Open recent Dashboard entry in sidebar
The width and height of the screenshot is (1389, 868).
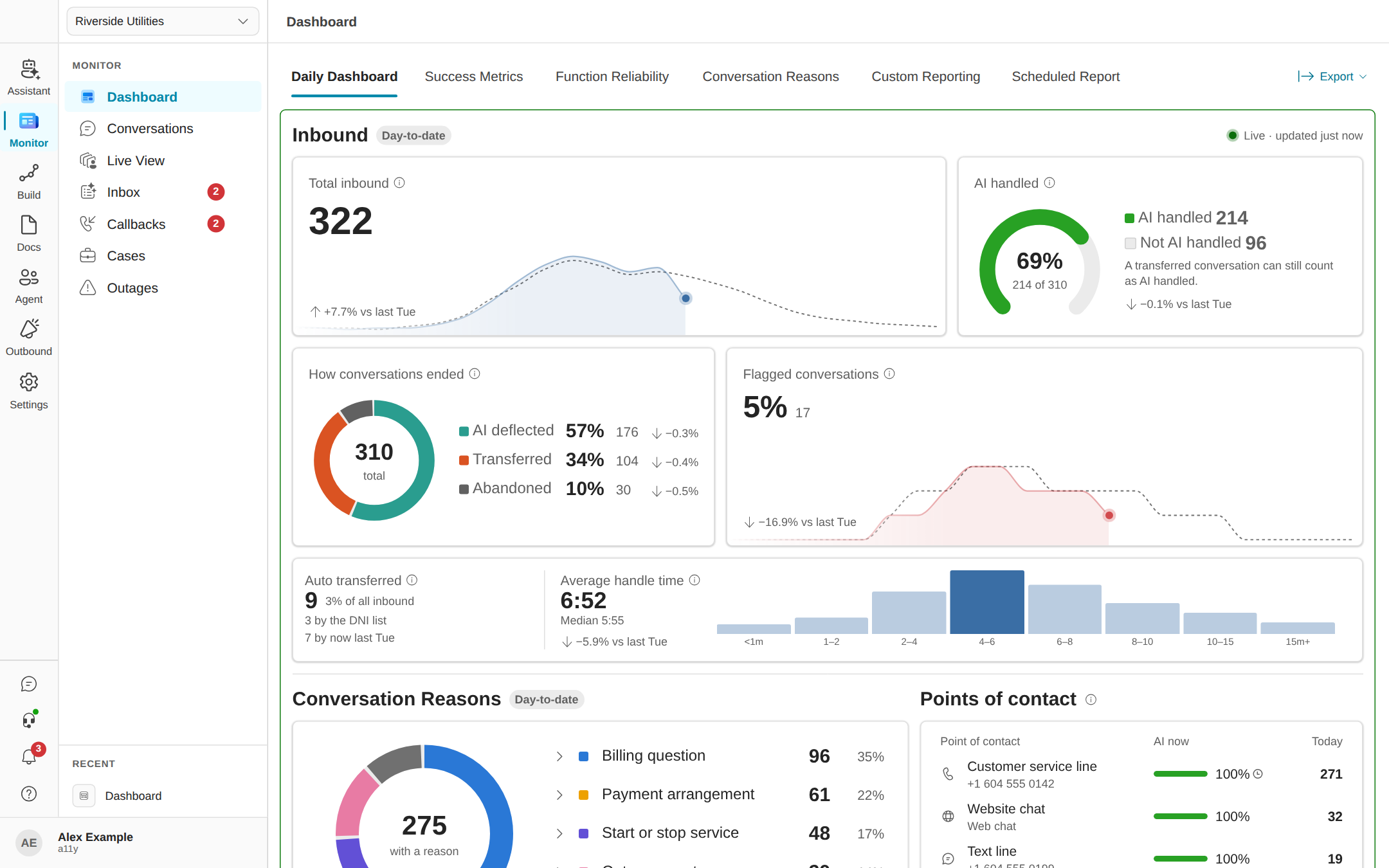163,796
